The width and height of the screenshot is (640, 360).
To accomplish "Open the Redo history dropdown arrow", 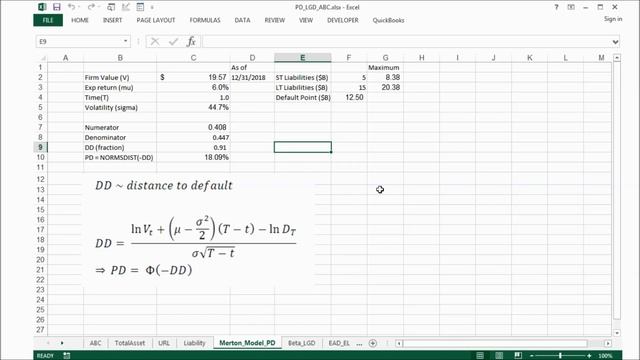I will click(x=99, y=7).
